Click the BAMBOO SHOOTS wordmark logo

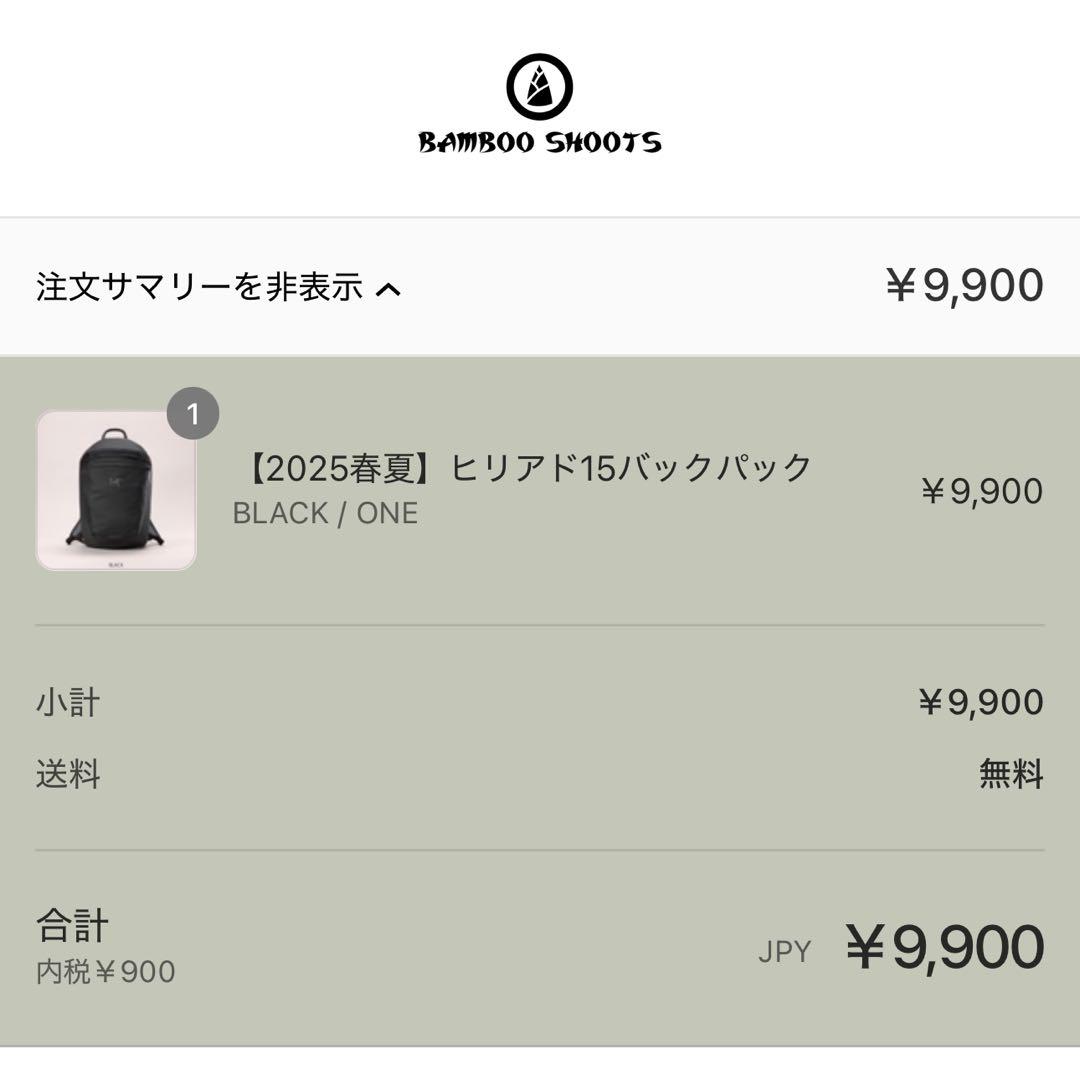[x=540, y=142]
